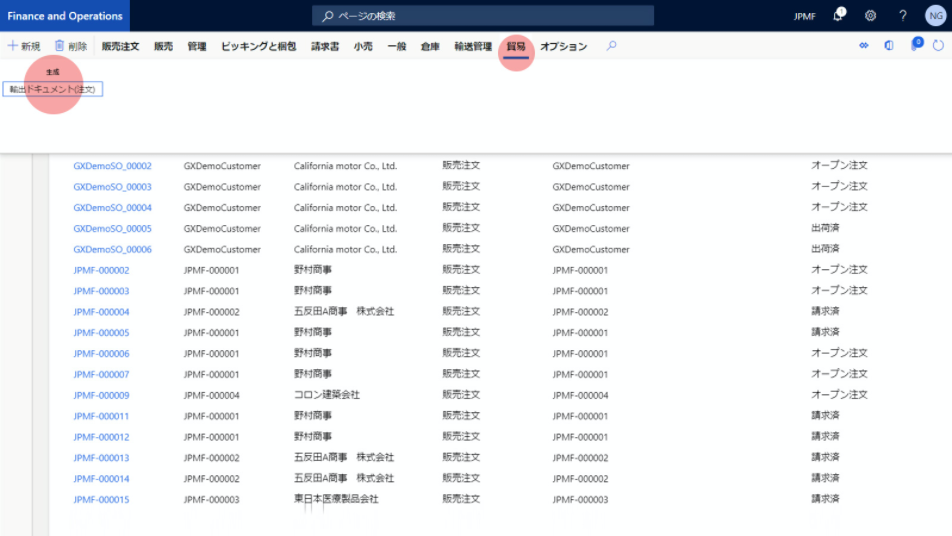952x536 pixels.
Task: Click the Power Apps diamond icon
Action: (863, 46)
